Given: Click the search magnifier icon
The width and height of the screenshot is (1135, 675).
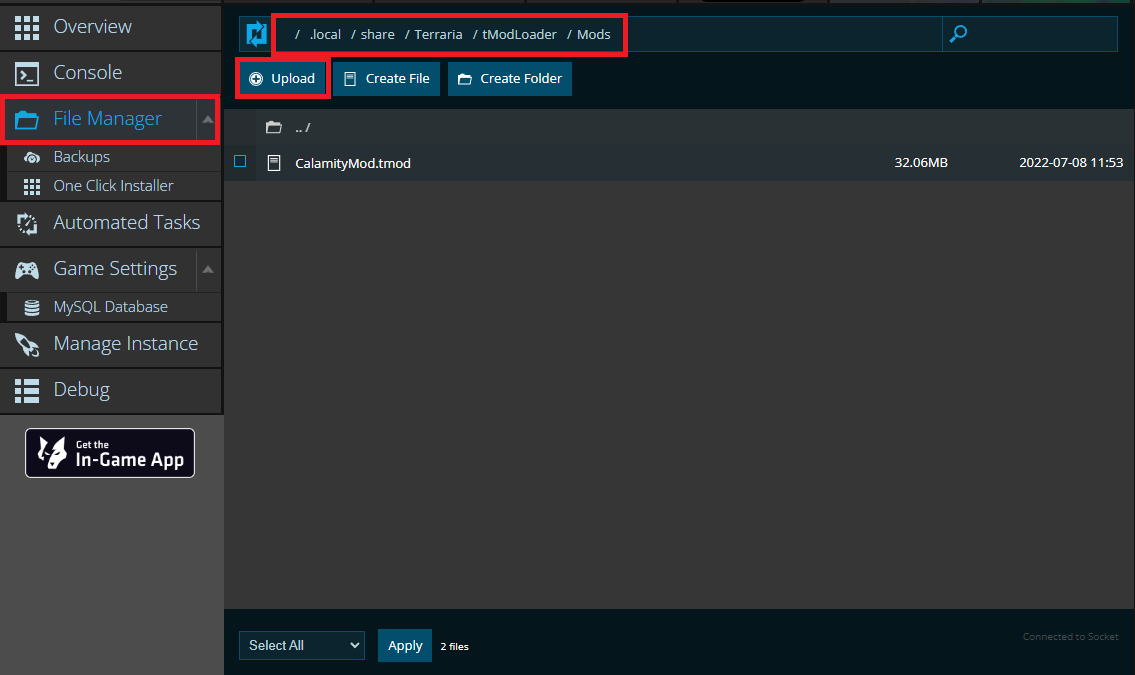Looking at the screenshot, I should pyautogui.click(x=958, y=34).
